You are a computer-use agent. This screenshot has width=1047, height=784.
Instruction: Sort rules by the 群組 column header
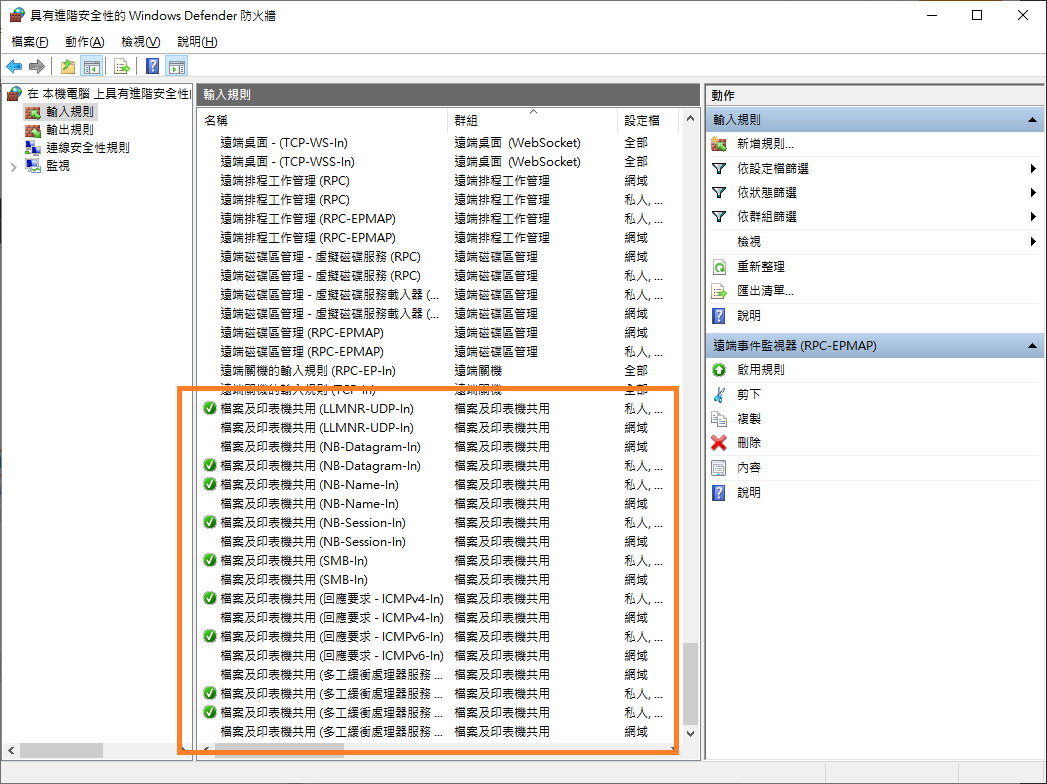[x=533, y=121]
